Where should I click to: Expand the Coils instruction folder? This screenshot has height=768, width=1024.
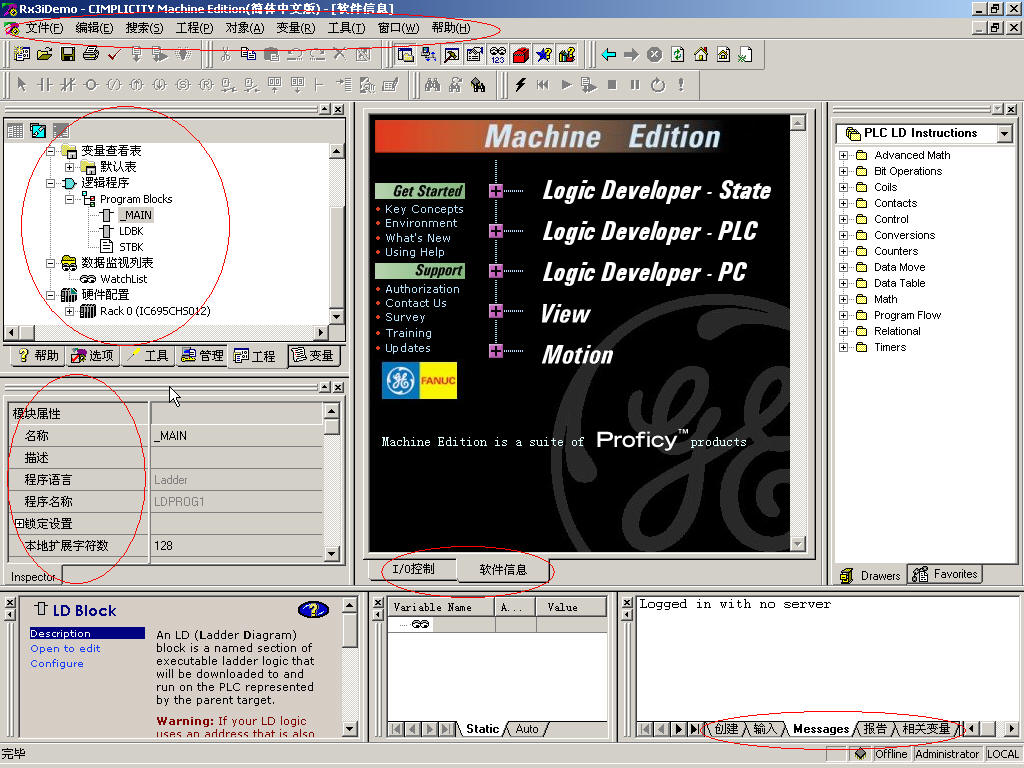point(844,187)
